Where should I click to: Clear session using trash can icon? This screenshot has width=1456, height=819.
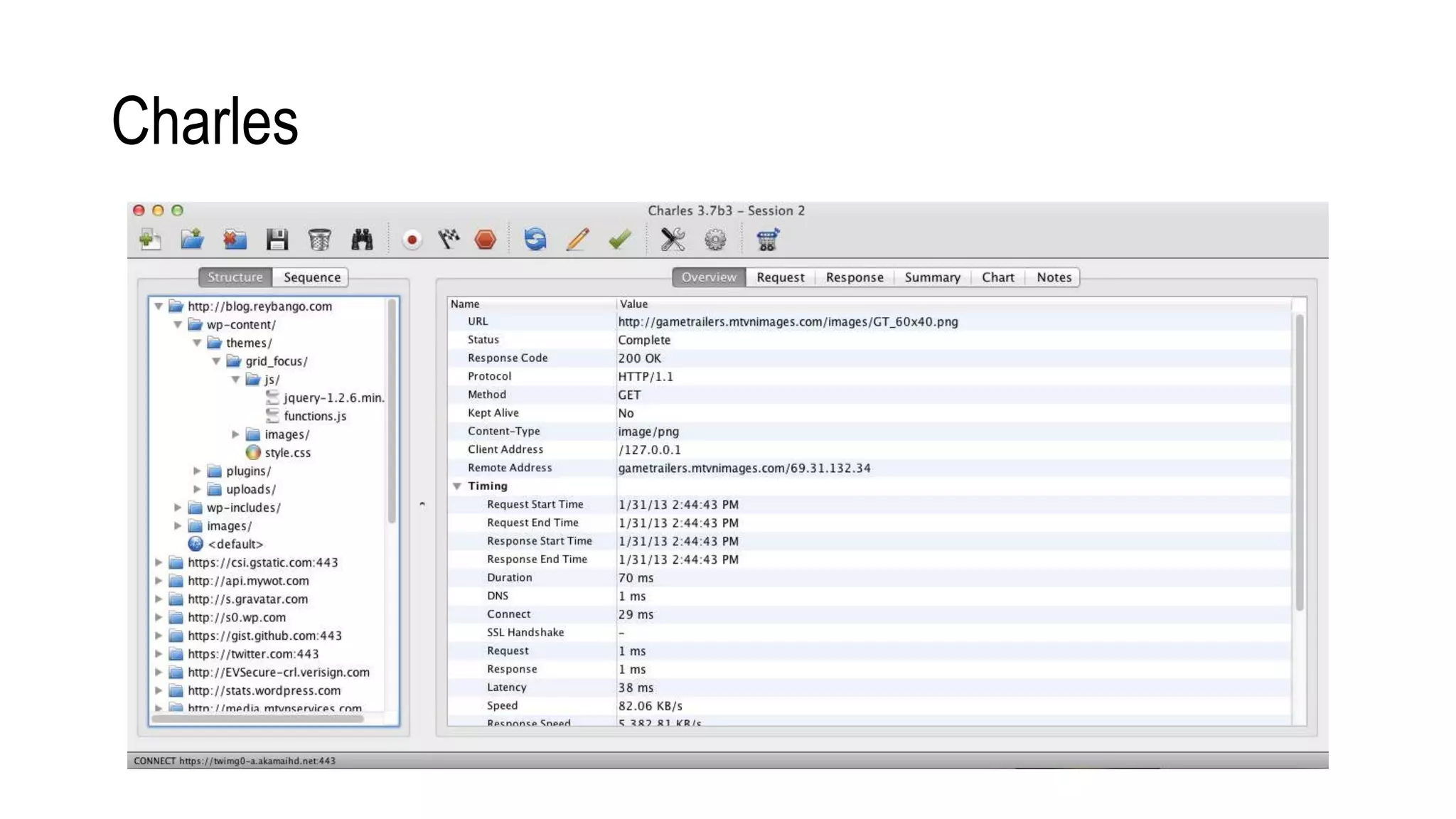point(320,240)
